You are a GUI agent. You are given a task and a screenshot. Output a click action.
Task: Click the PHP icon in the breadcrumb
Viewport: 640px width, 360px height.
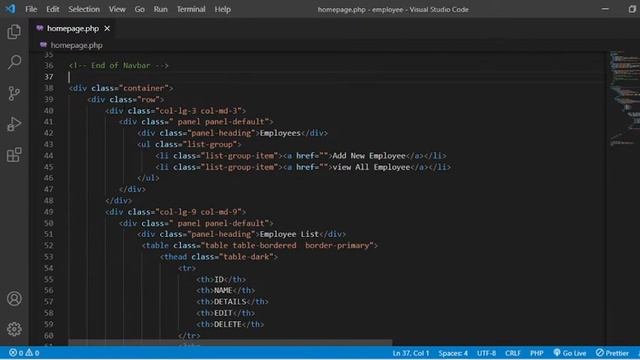pyautogui.click(x=43, y=45)
